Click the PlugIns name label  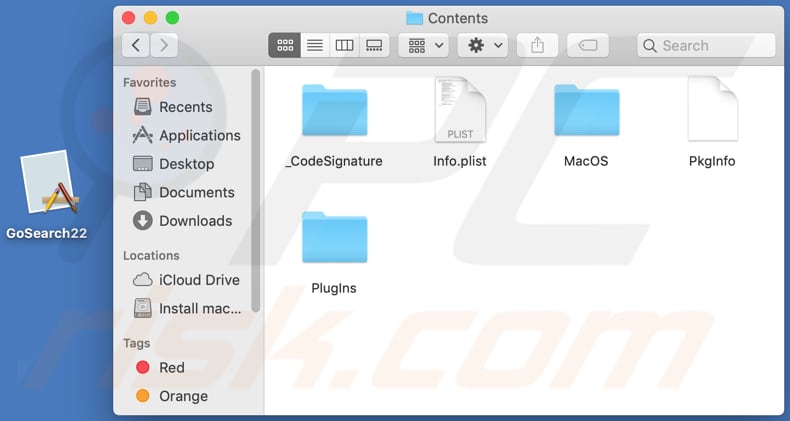[334, 288]
